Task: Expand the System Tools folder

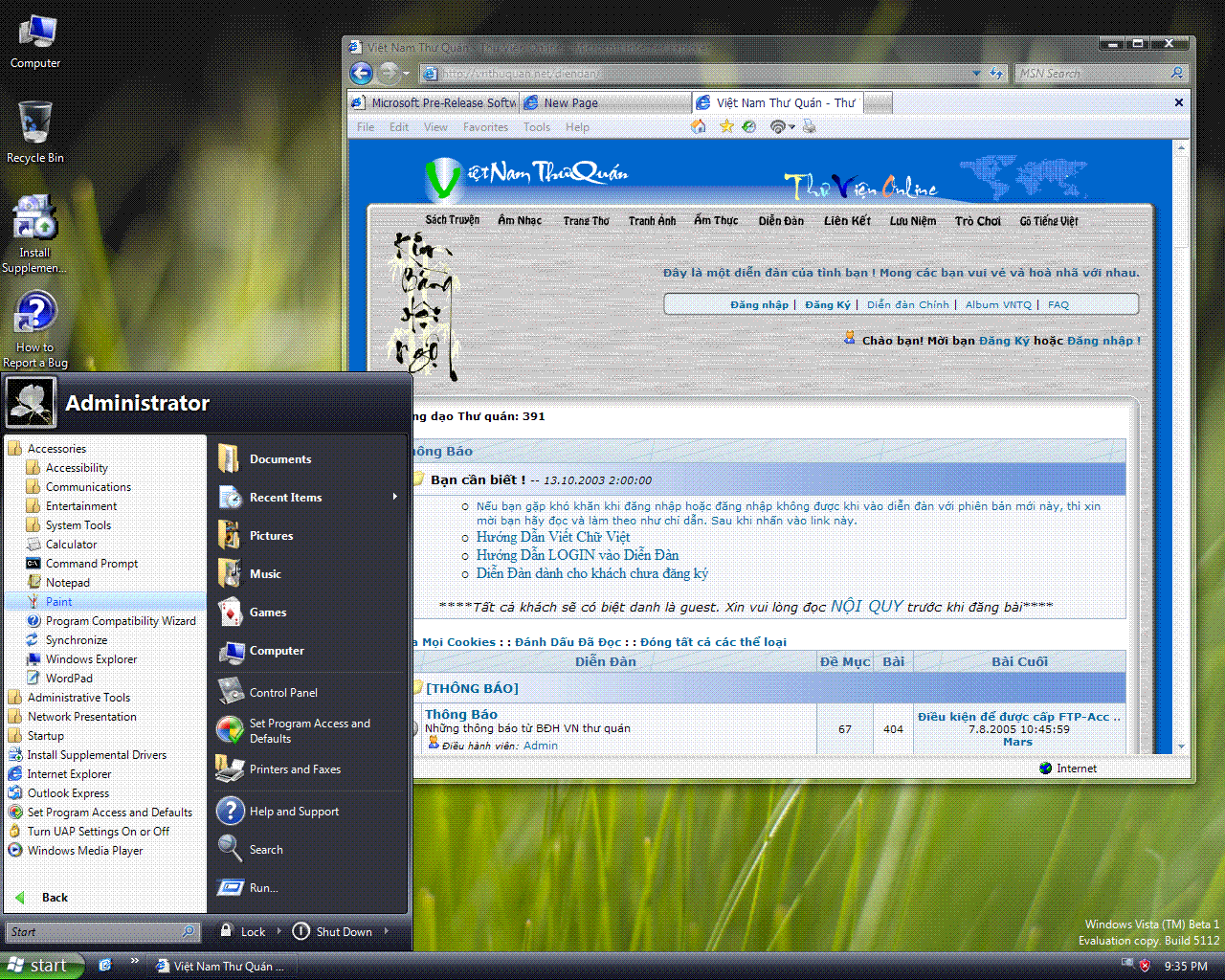Action: click(78, 524)
